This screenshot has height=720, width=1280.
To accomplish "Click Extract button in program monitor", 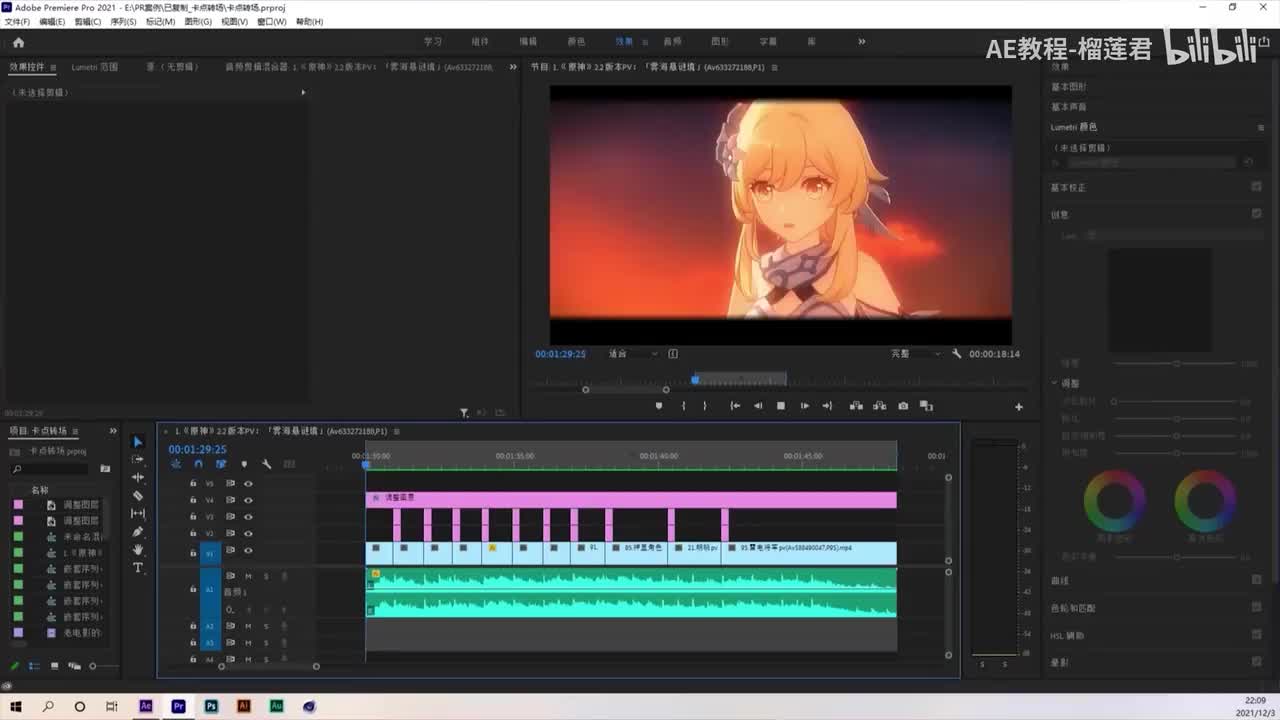I will click(880, 406).
